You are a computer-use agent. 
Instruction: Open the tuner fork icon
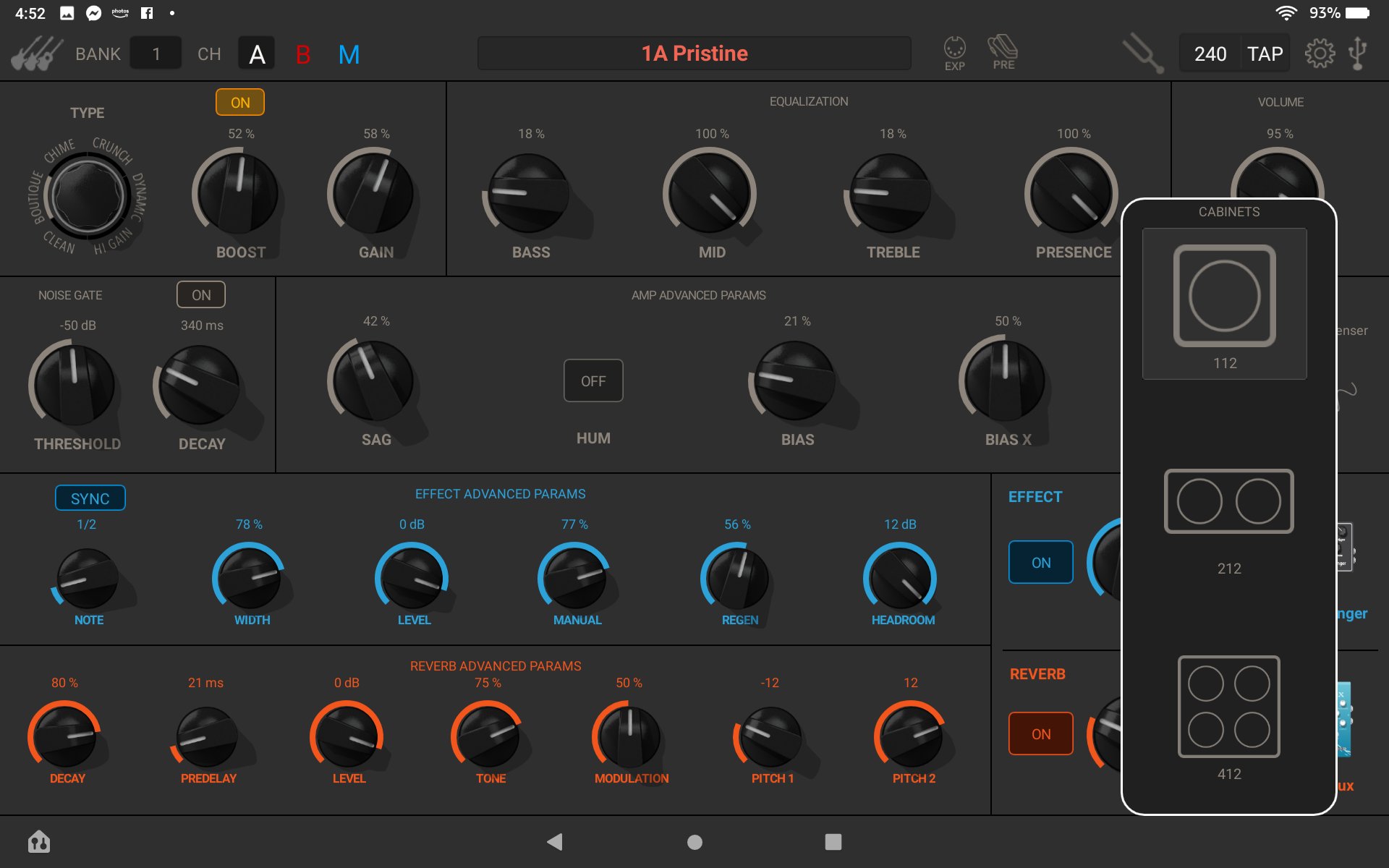coord(1142,54)
